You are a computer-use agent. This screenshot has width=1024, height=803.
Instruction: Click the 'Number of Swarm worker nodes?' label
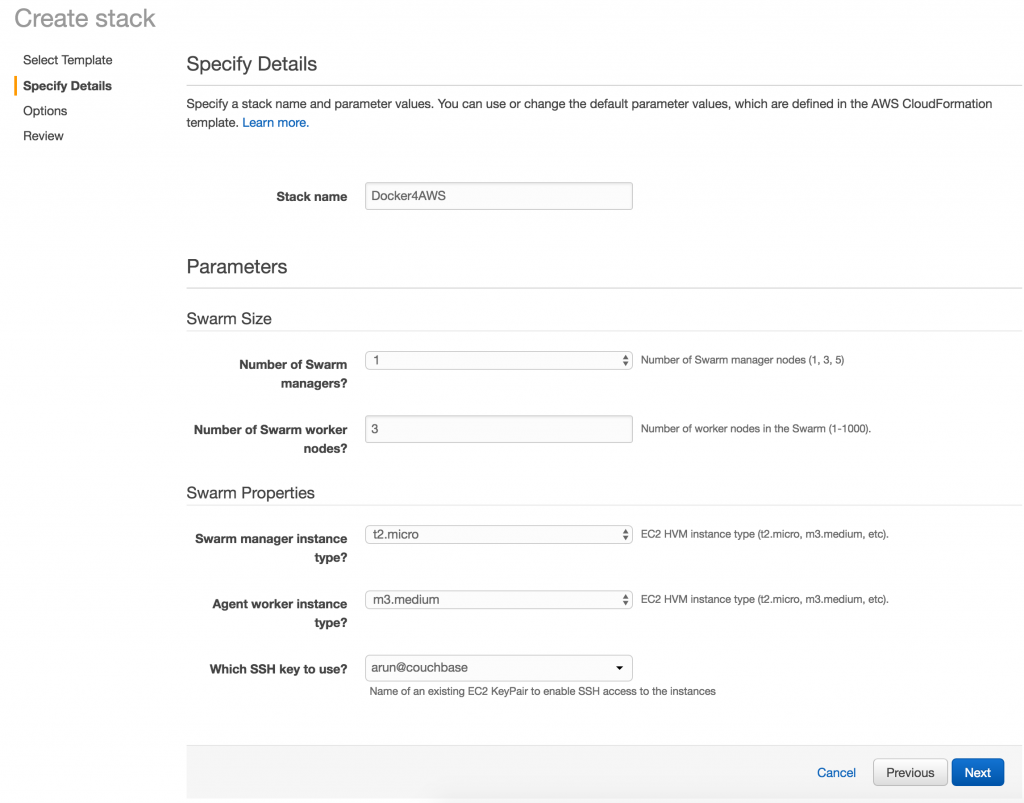(270, 439)
